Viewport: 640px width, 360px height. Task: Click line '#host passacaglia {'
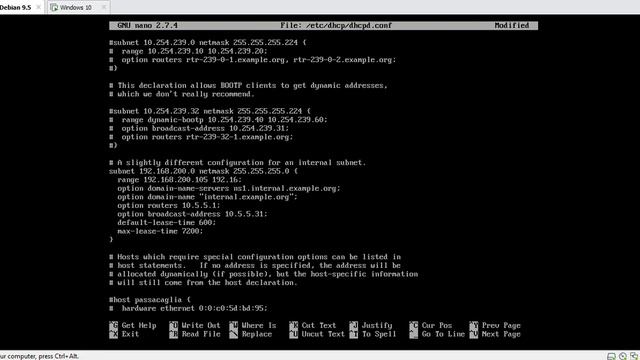point(150,300)
